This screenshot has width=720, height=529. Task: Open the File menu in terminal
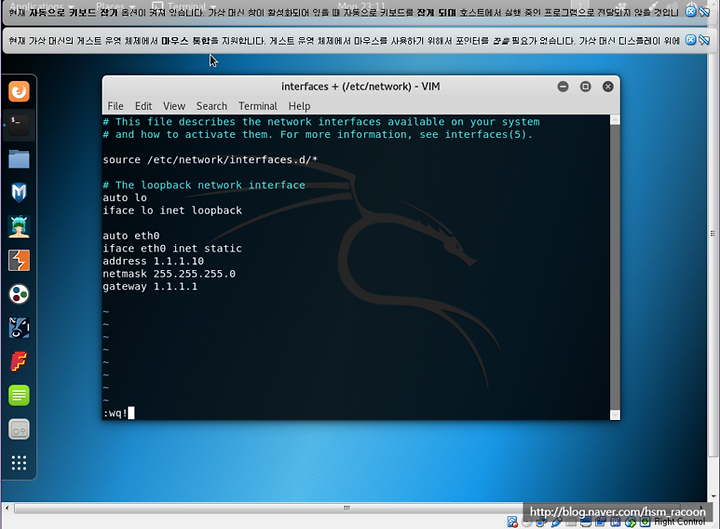tap(115, 106)
